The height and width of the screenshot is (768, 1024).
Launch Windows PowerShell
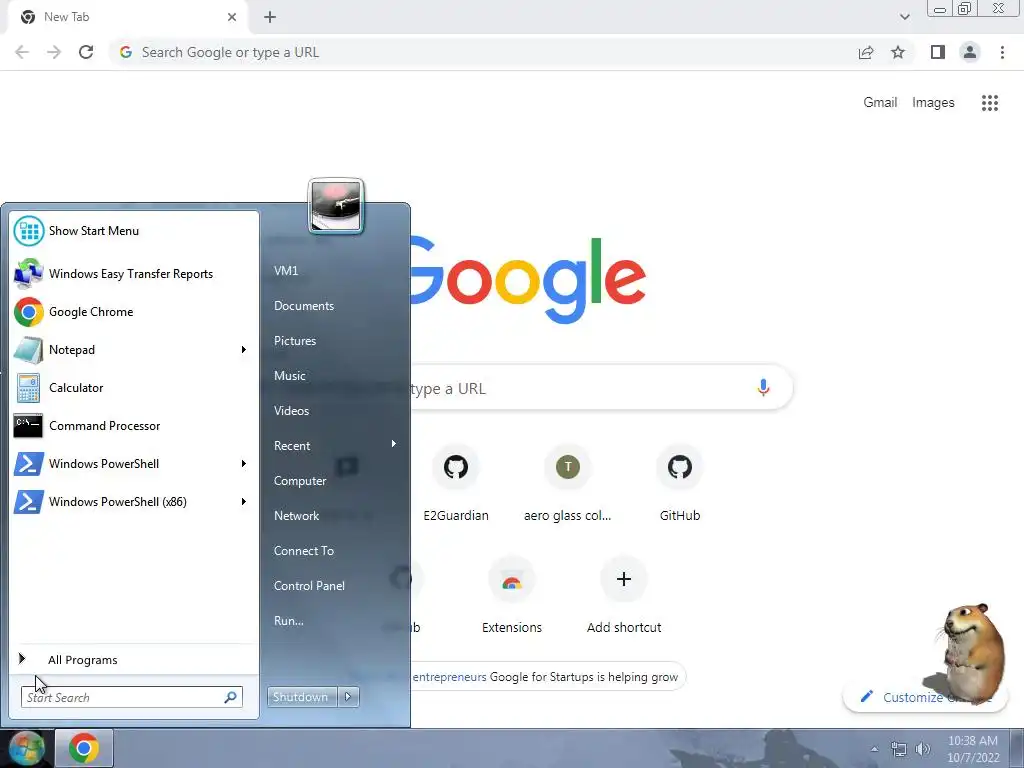point(124,463)
